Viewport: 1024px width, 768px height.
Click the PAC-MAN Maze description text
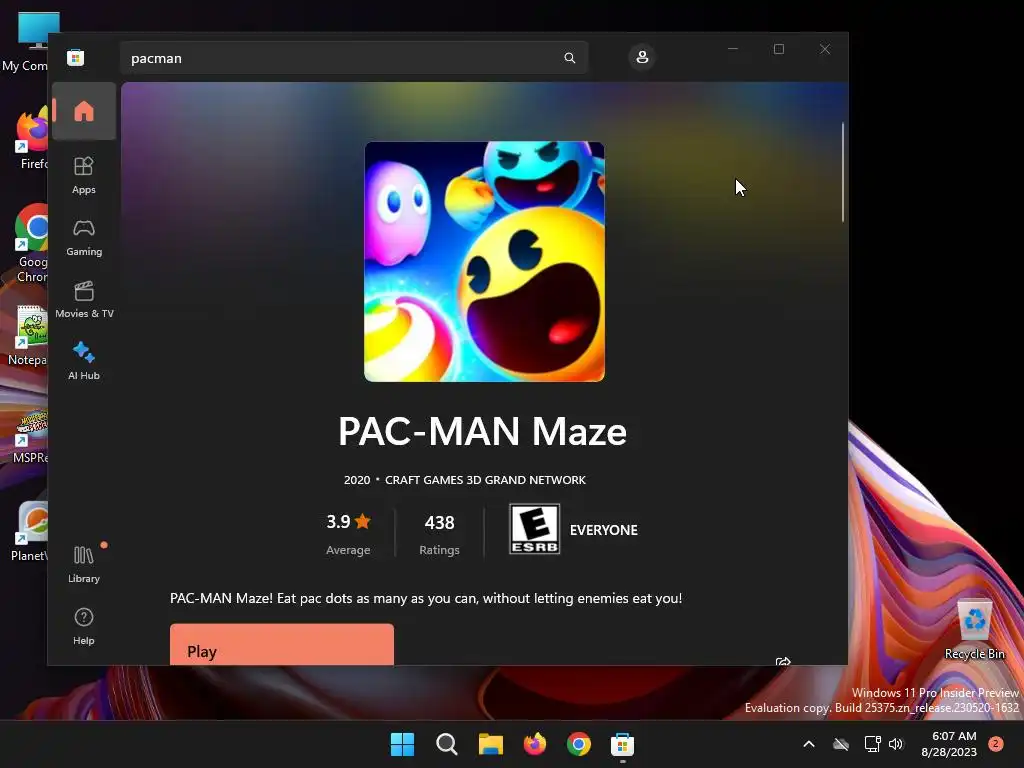(426, 598)
